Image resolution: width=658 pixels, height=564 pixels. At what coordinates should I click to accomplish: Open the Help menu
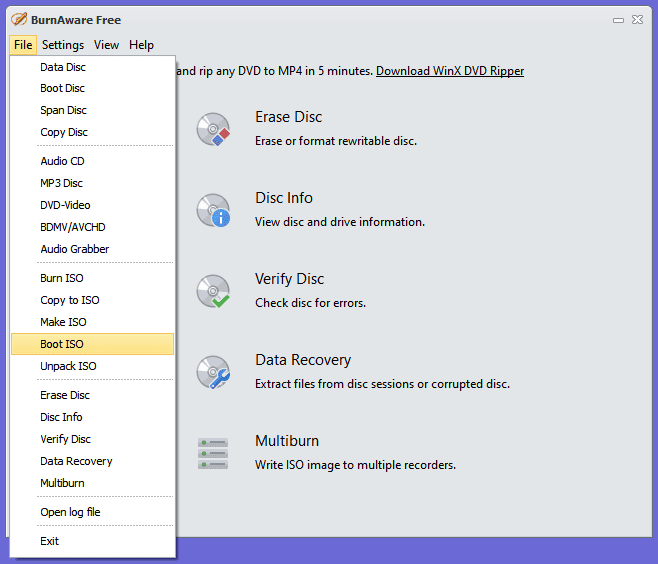coord(142,45)
